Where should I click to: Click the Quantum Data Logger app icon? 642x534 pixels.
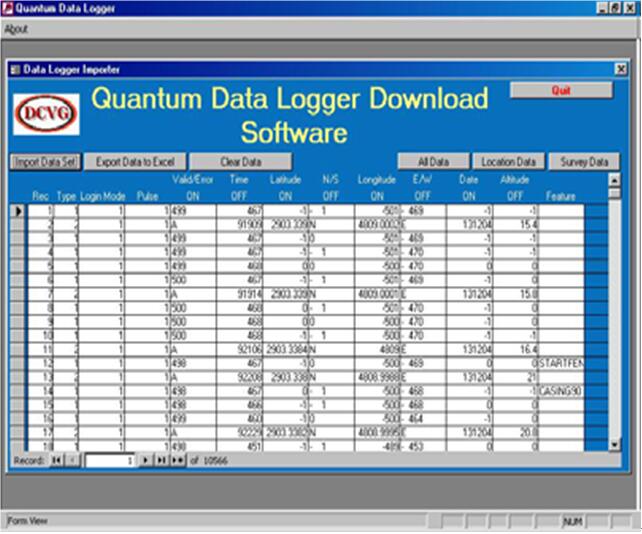pos(7,8)
